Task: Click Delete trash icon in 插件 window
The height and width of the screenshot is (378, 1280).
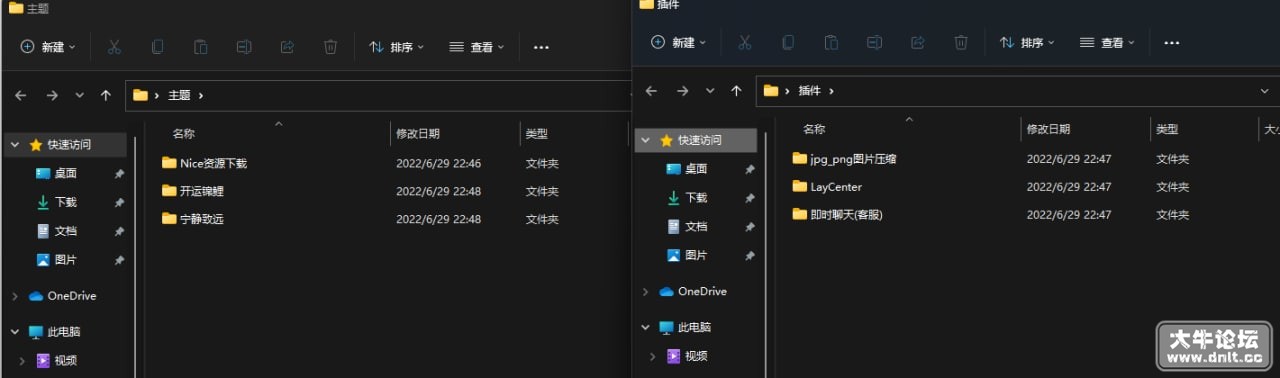Action: pyautogui.click(x=961, y=42)
